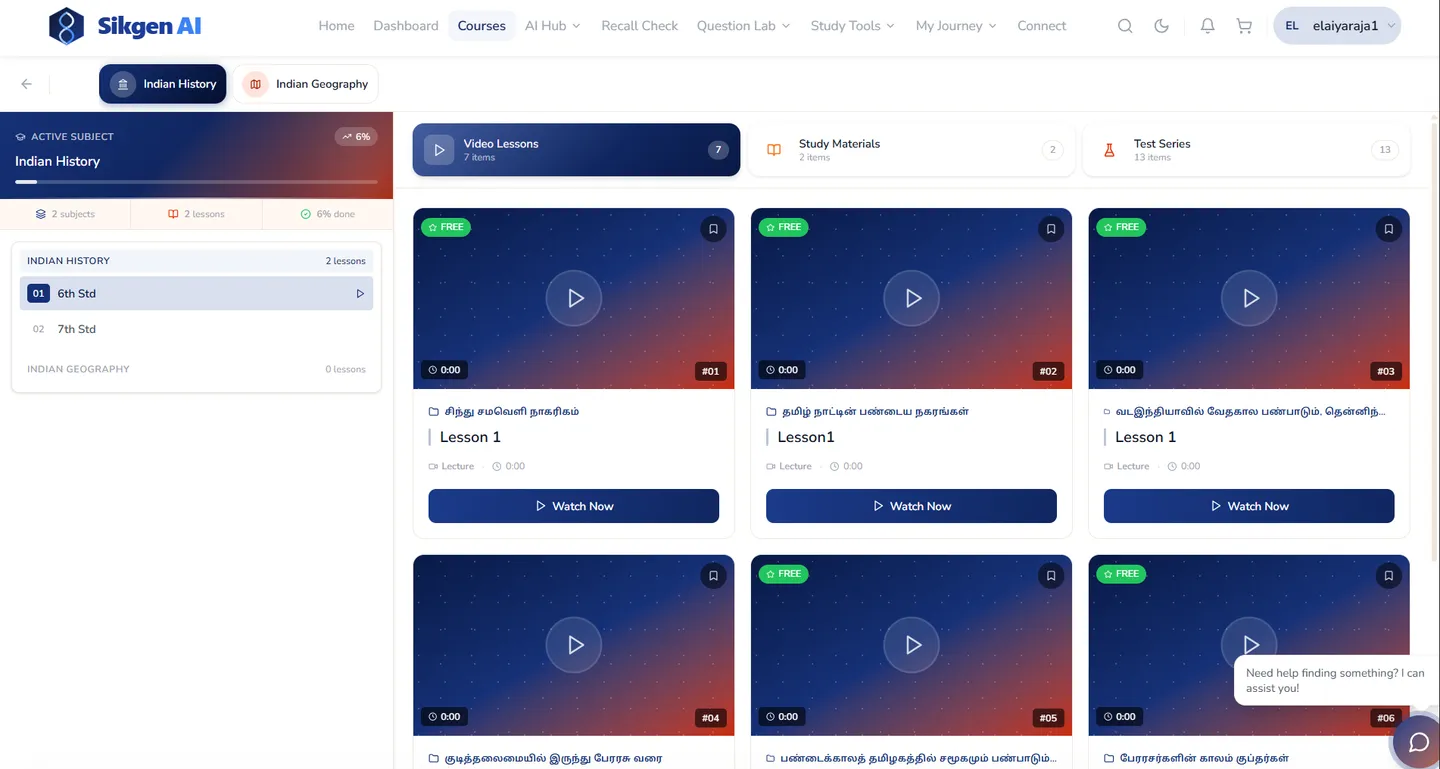Play video thumbnail #03

tap(1249, 298)
